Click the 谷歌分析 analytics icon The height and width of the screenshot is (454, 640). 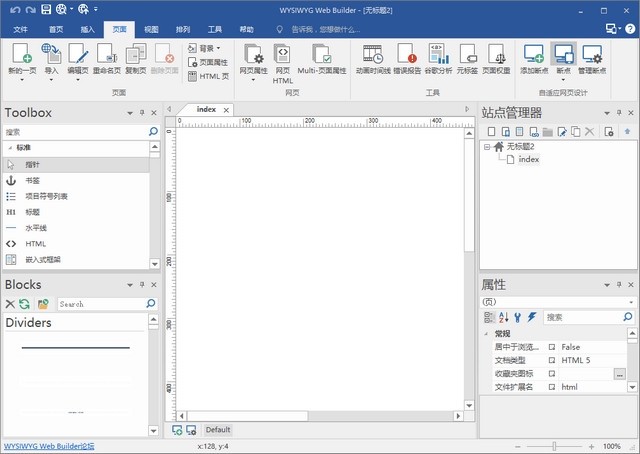[438, 56]
